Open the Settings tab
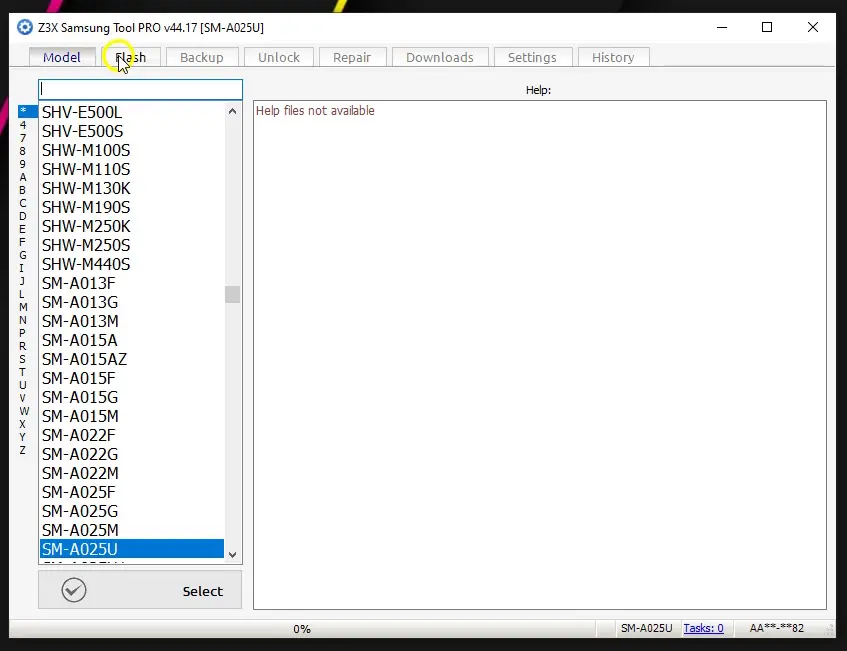847x651 pixels. tap(533, 57)
